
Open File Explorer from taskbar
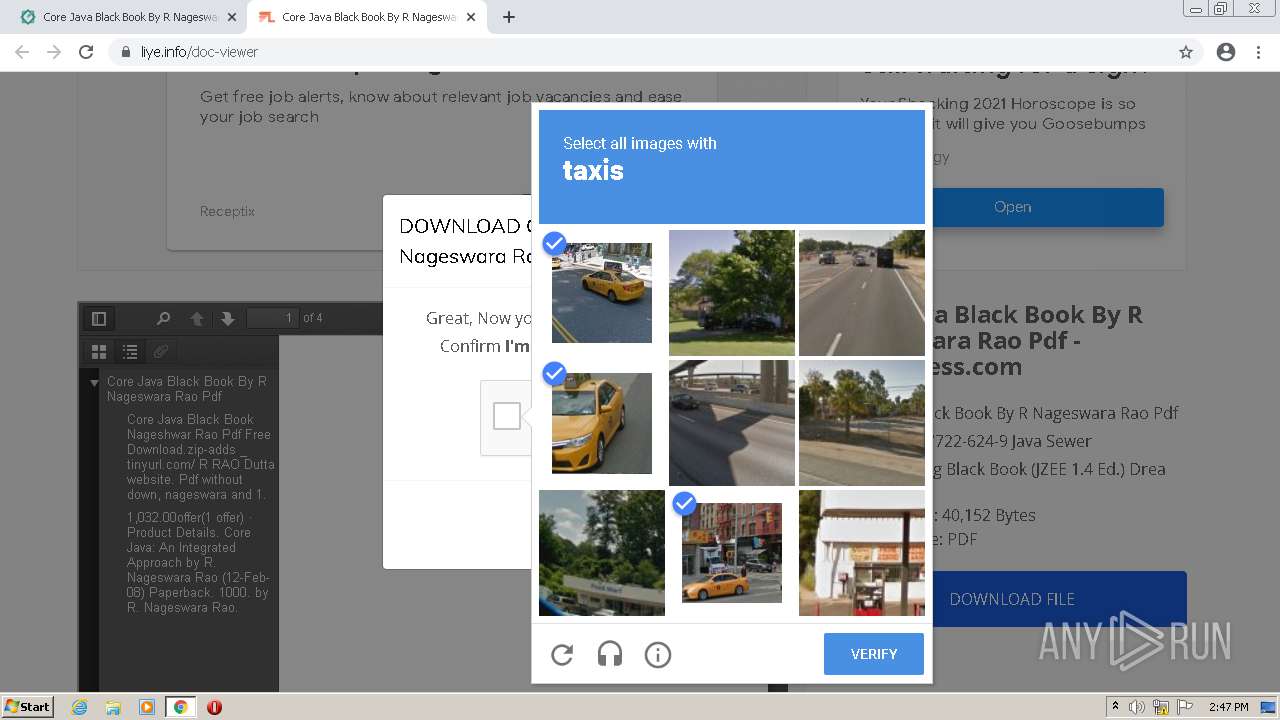pos(113,707)
